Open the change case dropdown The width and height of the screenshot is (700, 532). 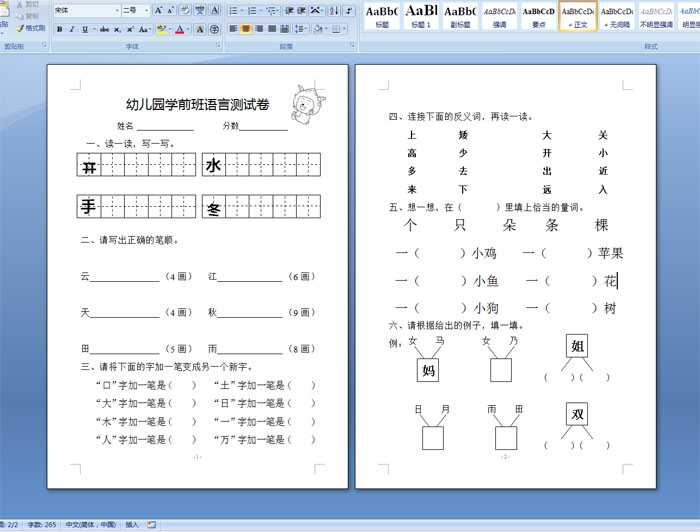coord(145,29)
